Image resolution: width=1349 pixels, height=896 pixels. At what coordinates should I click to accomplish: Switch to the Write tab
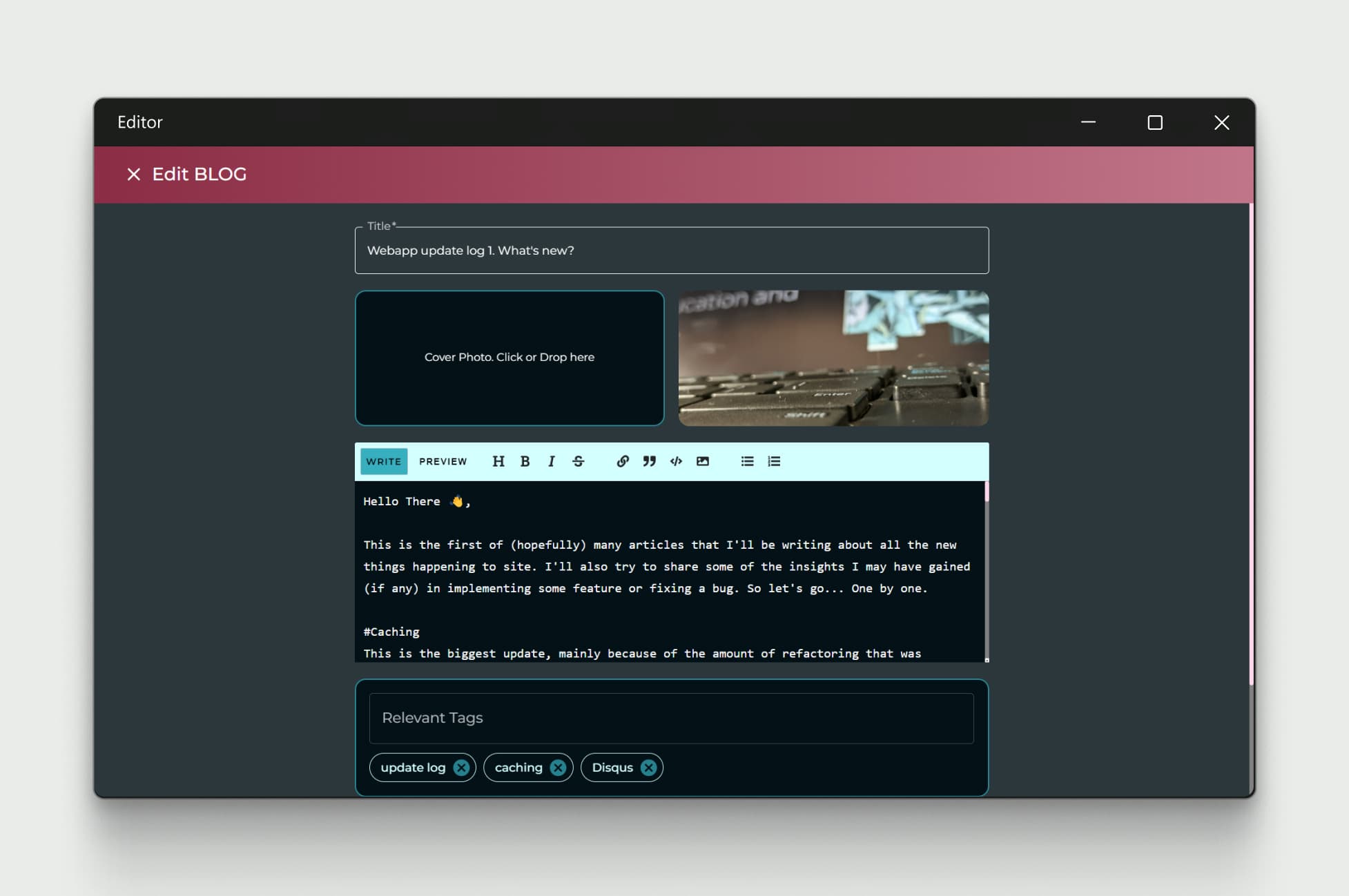point(384,461)
